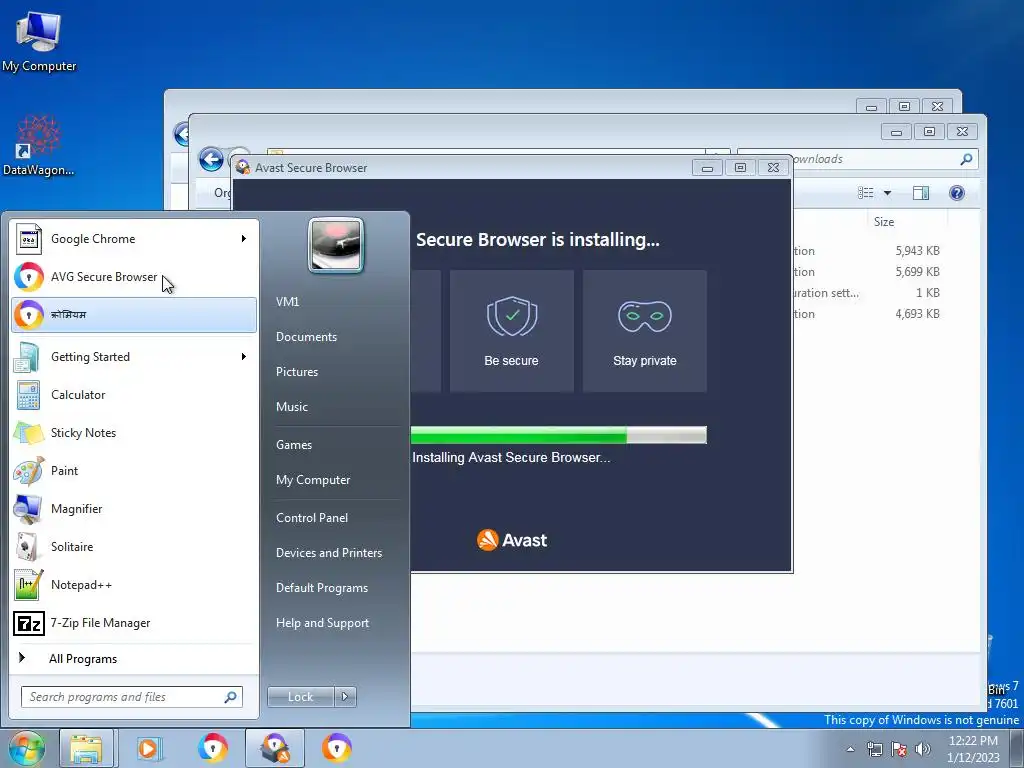Launch Calculator from Start menu

coord(134,394)
